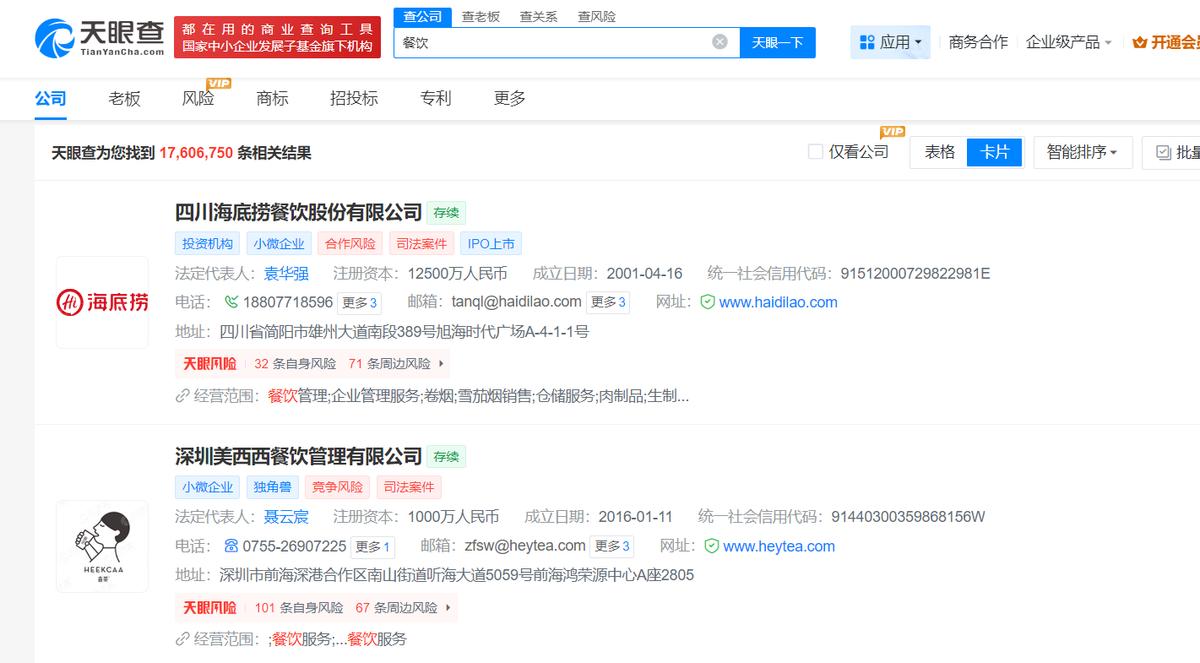Viewport: 1200px width, 663px height.
Task: Open the 智能排序 sort dropdown
Action: 1082,152
